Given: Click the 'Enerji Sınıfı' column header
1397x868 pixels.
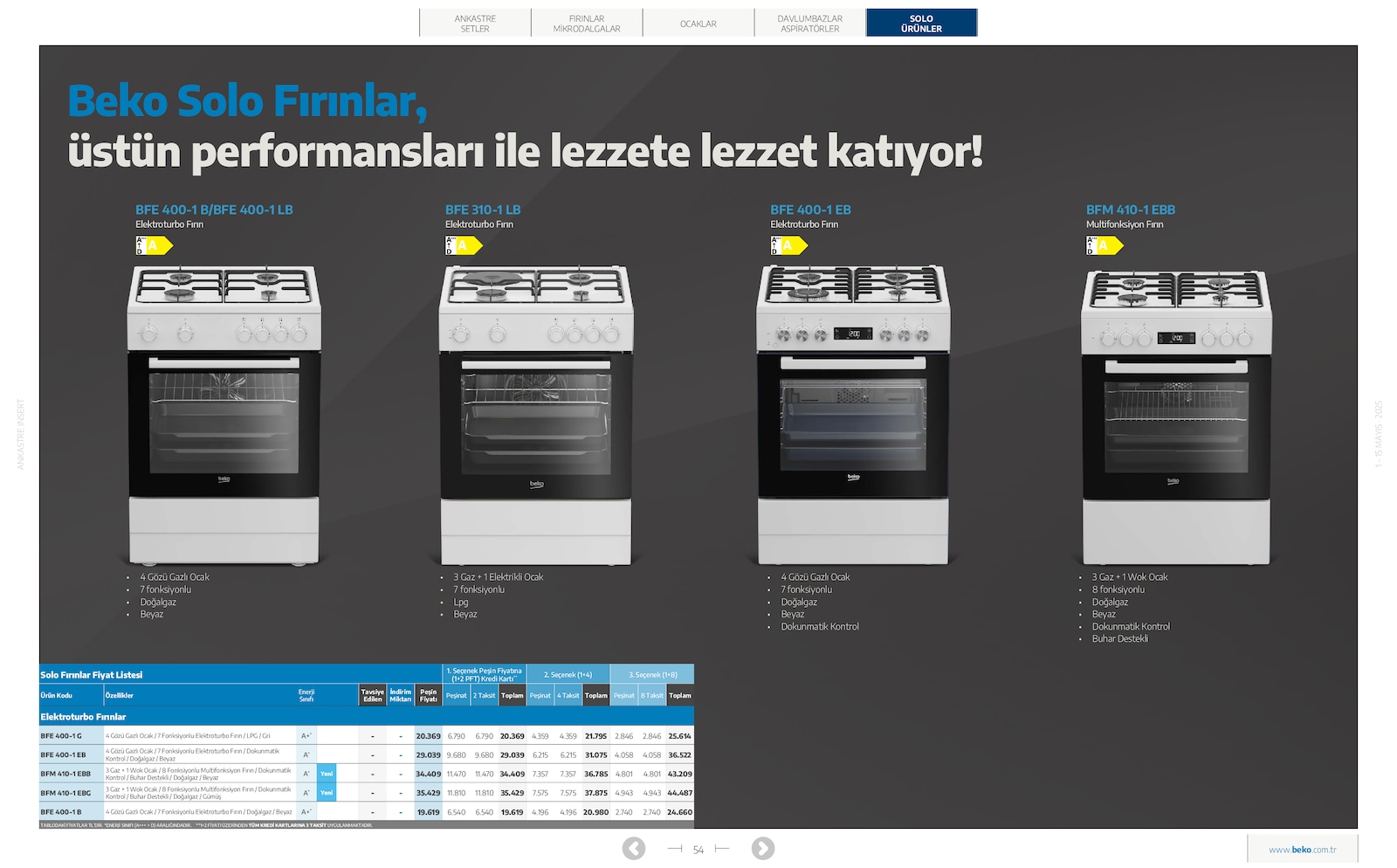Looking at the screenshot, I should [306, 695].
